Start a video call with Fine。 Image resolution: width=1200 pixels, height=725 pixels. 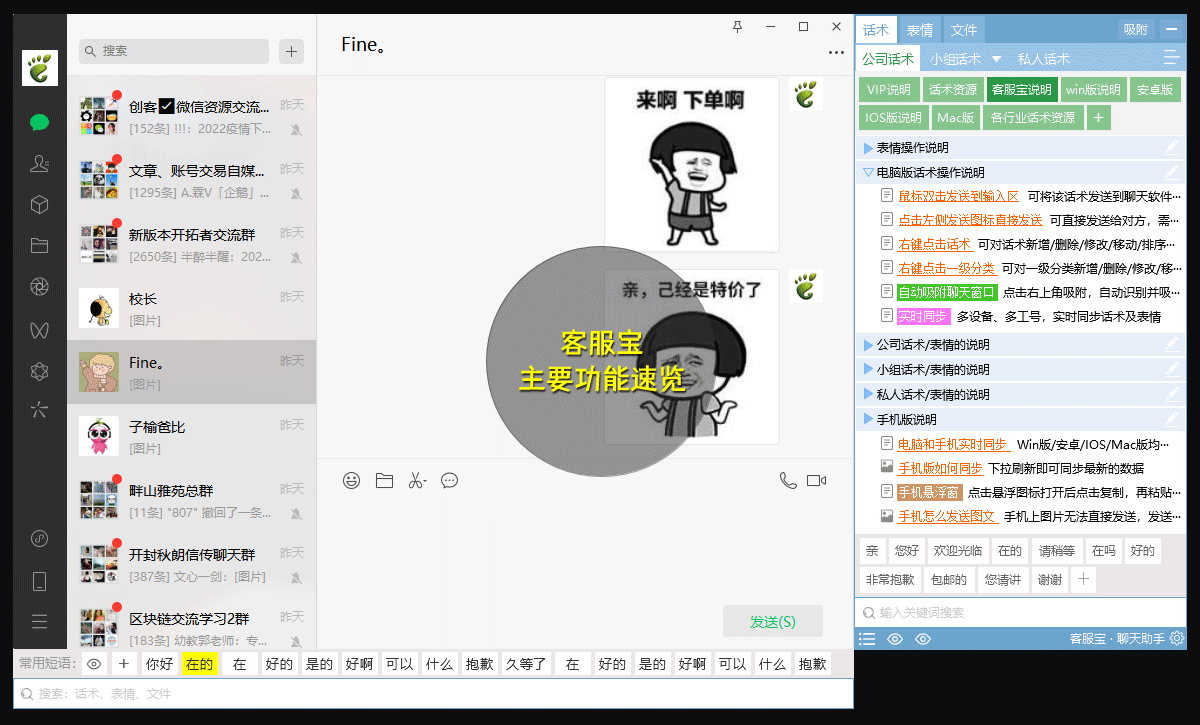[818, 479]
